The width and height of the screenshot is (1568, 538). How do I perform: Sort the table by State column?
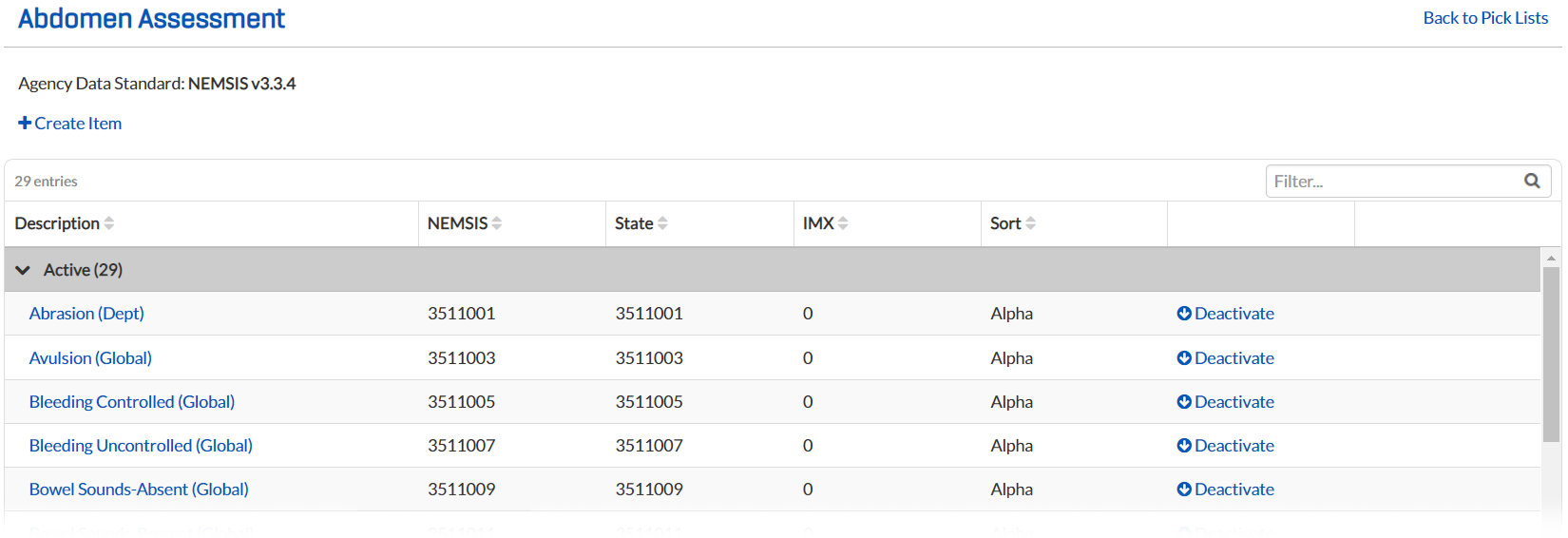coord(662,223)
